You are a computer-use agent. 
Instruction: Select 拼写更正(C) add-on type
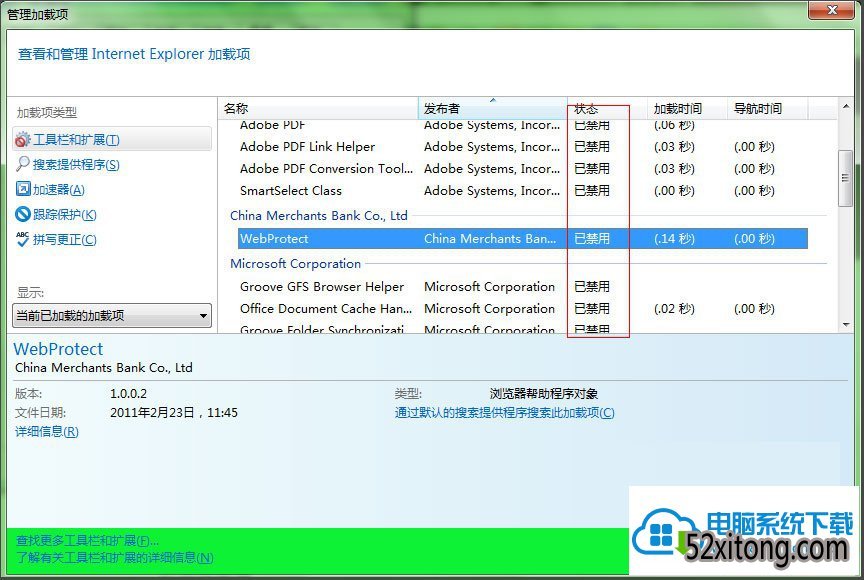64,240
